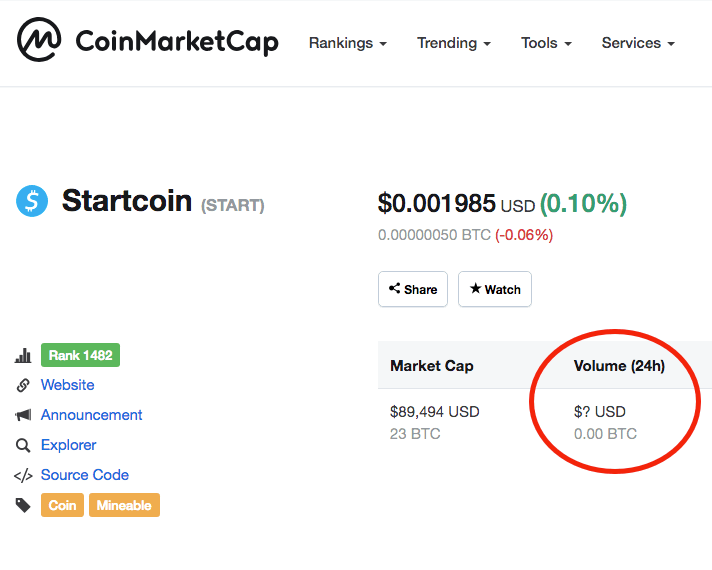Toggle the Watch star button
This screenshot has height=570, width=712.
pos(495,289)
